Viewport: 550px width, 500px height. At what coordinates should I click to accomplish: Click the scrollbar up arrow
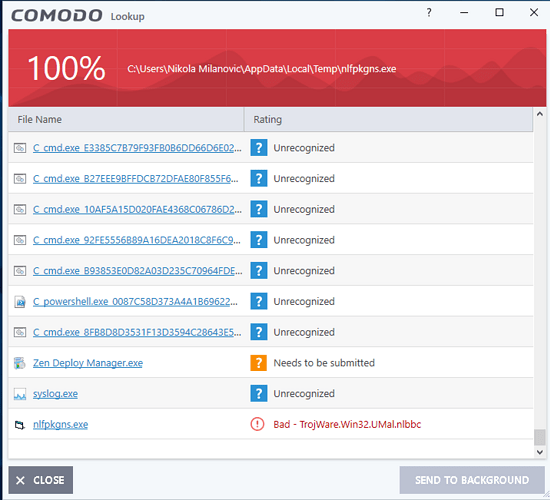[540, 114]
